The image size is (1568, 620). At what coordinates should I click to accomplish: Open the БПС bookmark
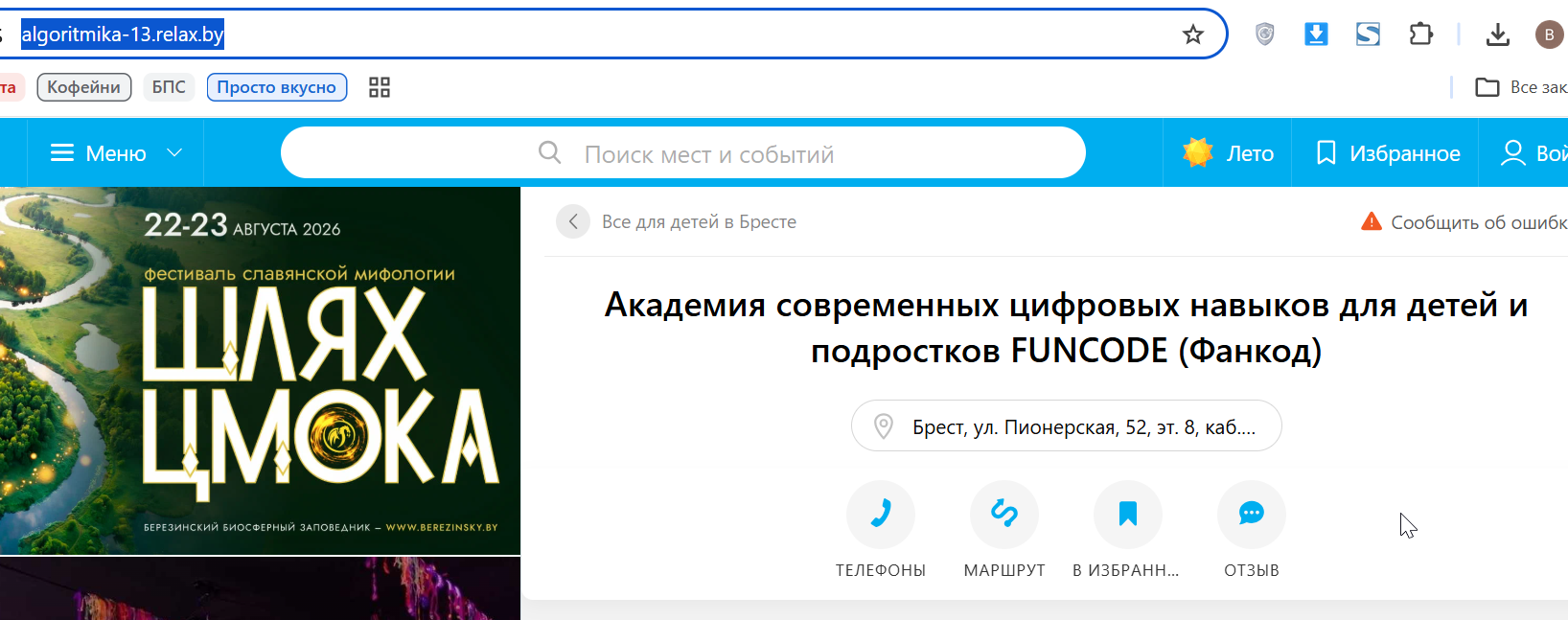[169, 87]
